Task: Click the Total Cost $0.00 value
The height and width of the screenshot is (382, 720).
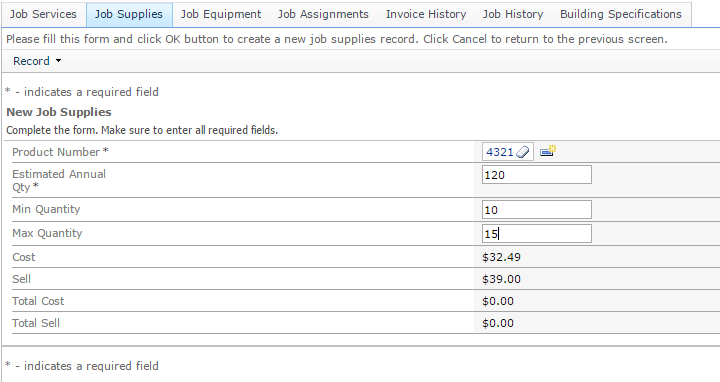Action: (498, 301)
